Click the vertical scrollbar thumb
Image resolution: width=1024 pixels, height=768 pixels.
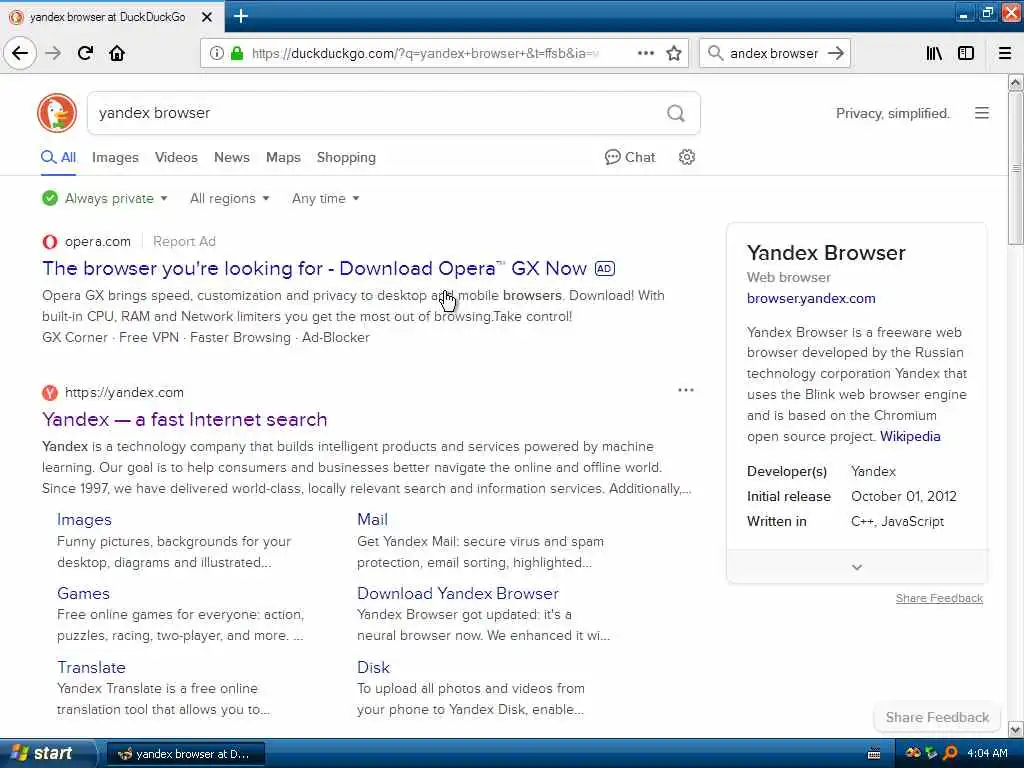[x=1016, y=168]
